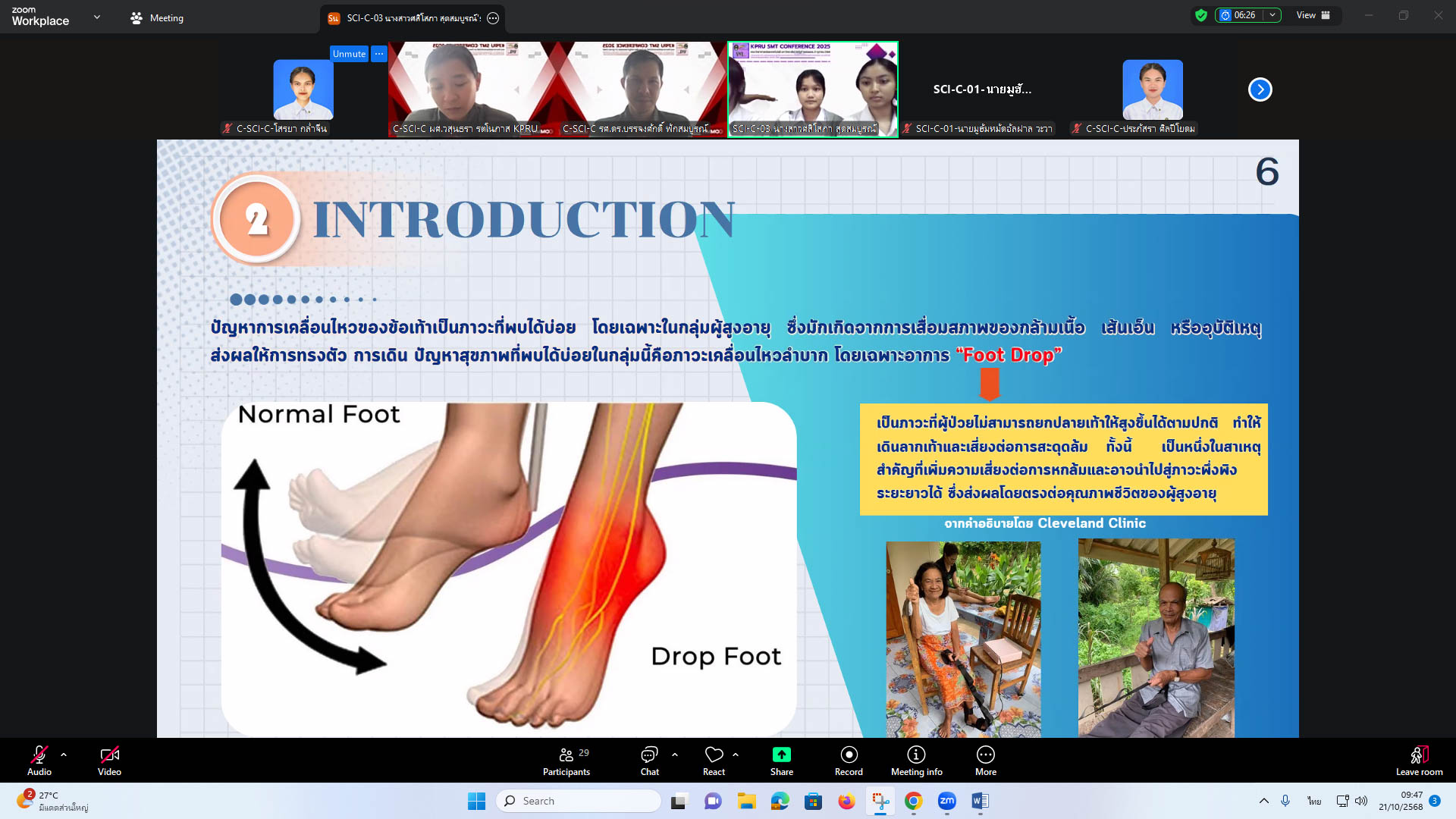The width and height of the screenshot is (1456, 819).
Task: Click the Windows taskbar Search box
Action: (x=579, y=801)
